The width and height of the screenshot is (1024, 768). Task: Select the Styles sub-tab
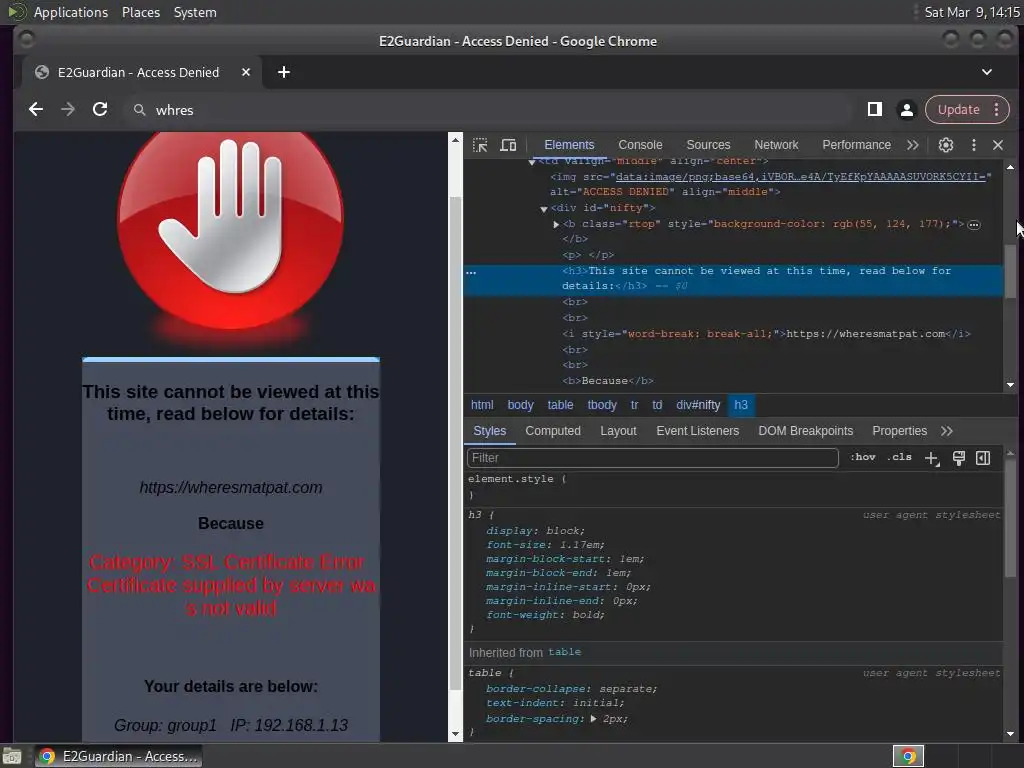tap(490, 431)
